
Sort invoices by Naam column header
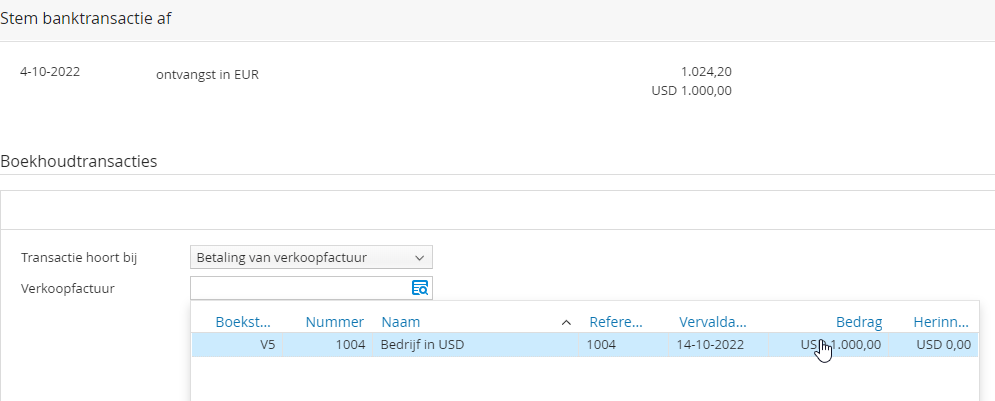tap(400, 322)
